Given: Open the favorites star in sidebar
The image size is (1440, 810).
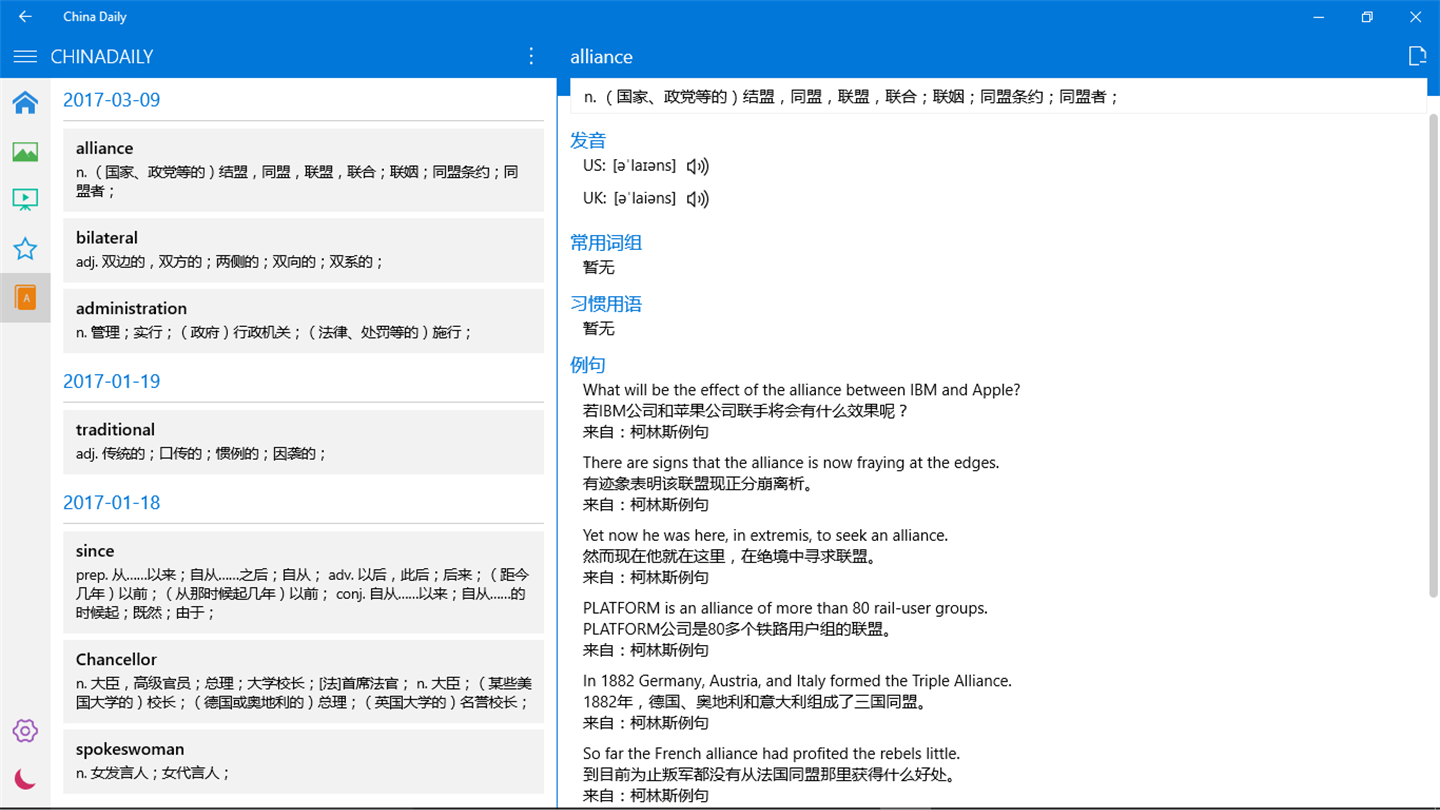Looking at the screenshot, I should (x=25, y=249).
